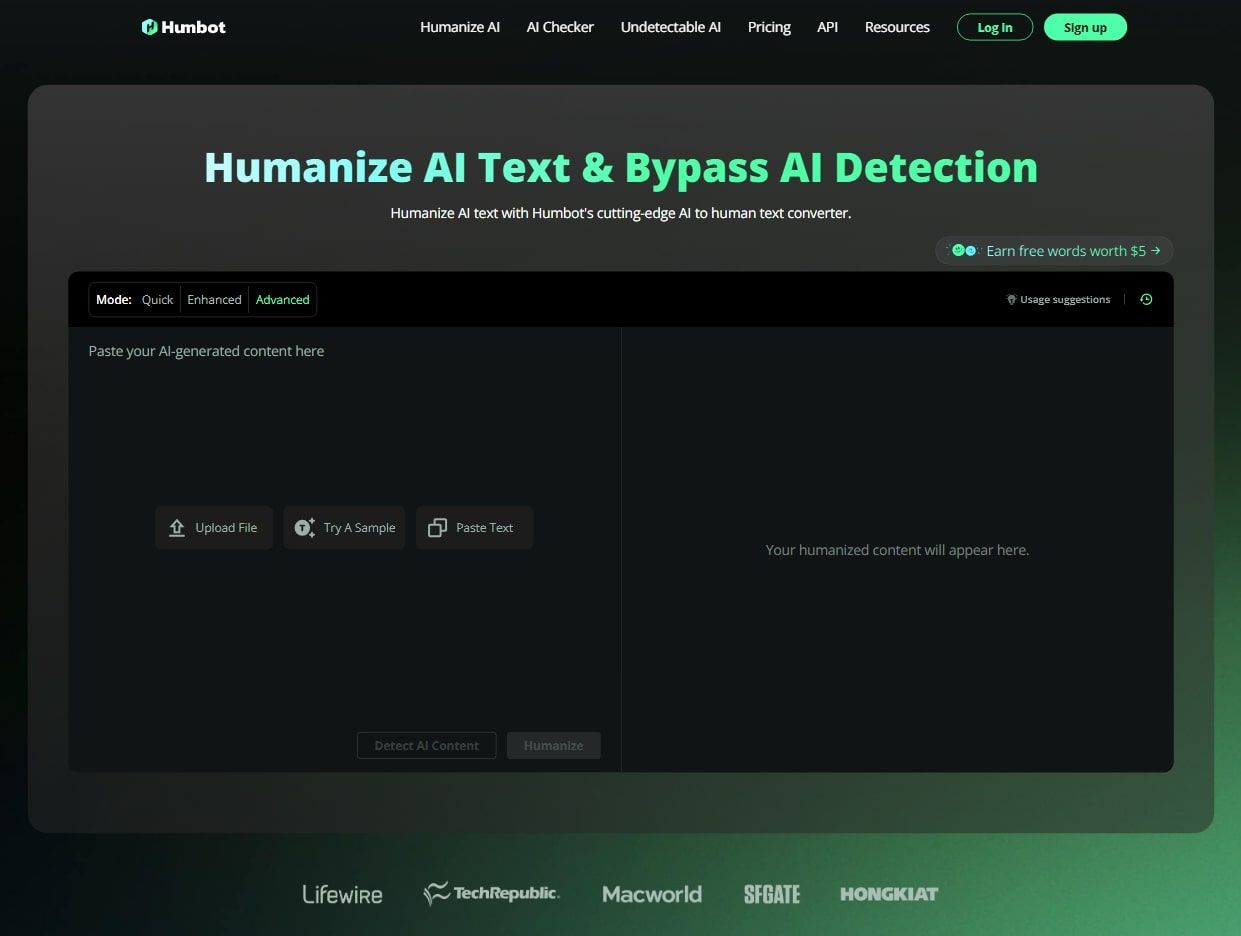The image size is (1241, 936).
Task: Click the Sign up button
Action: [1085, 27]
